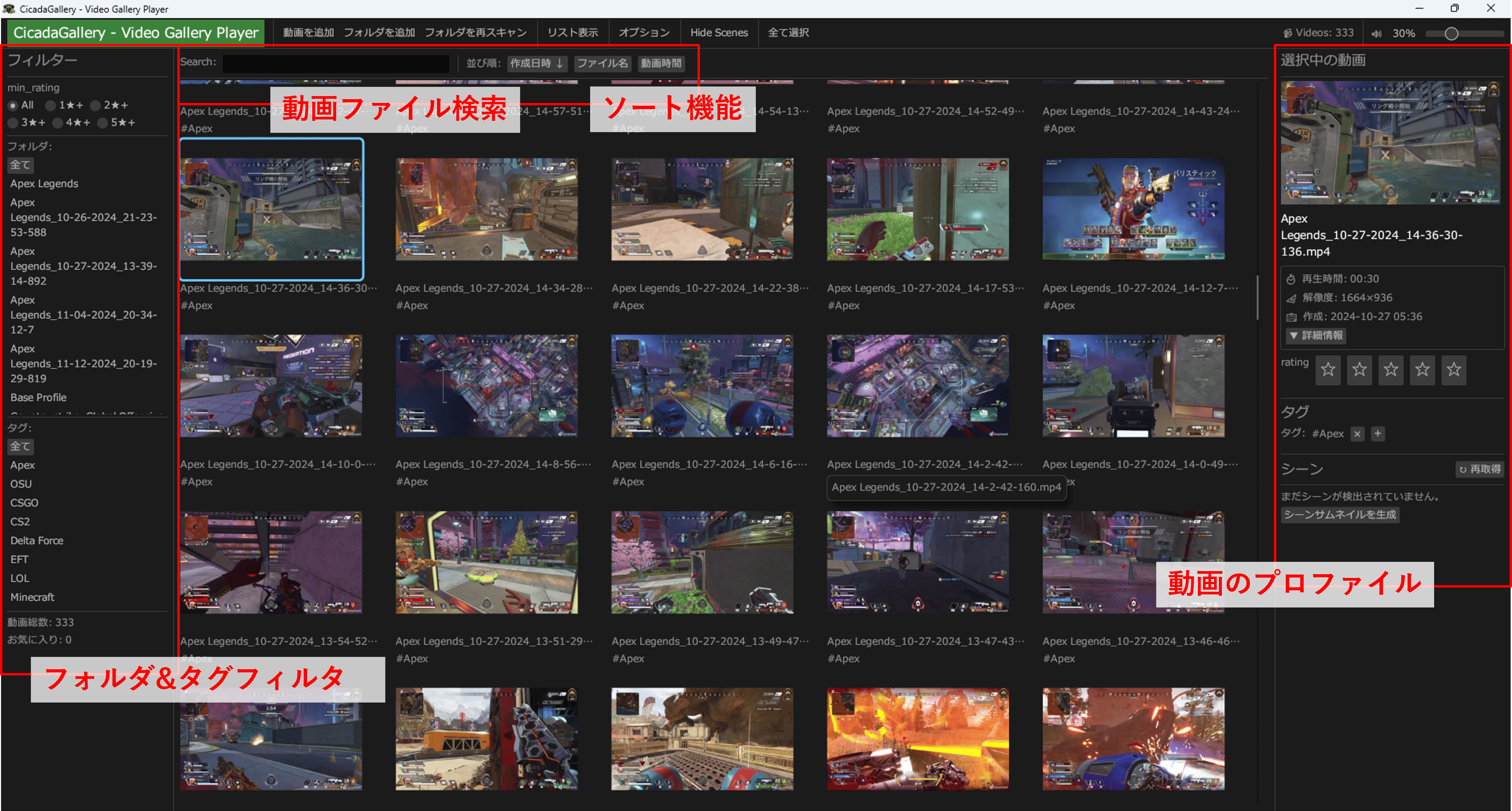Open the オプション menu
1512x811 pixels.
click(644, 32)
